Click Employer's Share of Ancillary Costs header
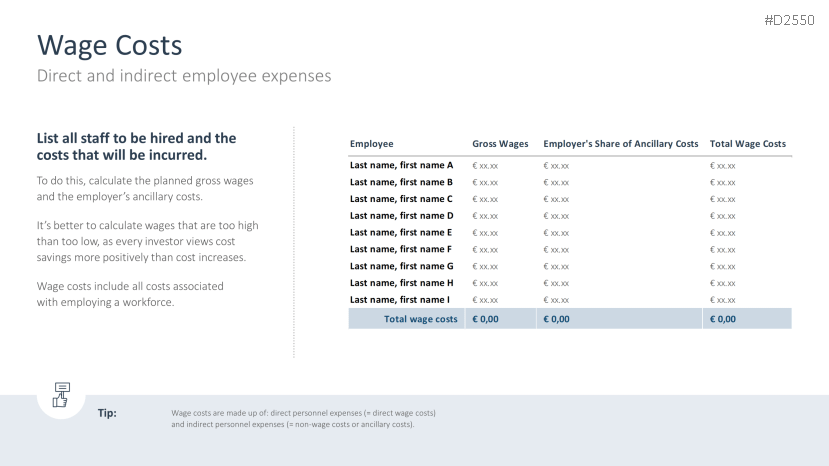 [x=620, y=144]
